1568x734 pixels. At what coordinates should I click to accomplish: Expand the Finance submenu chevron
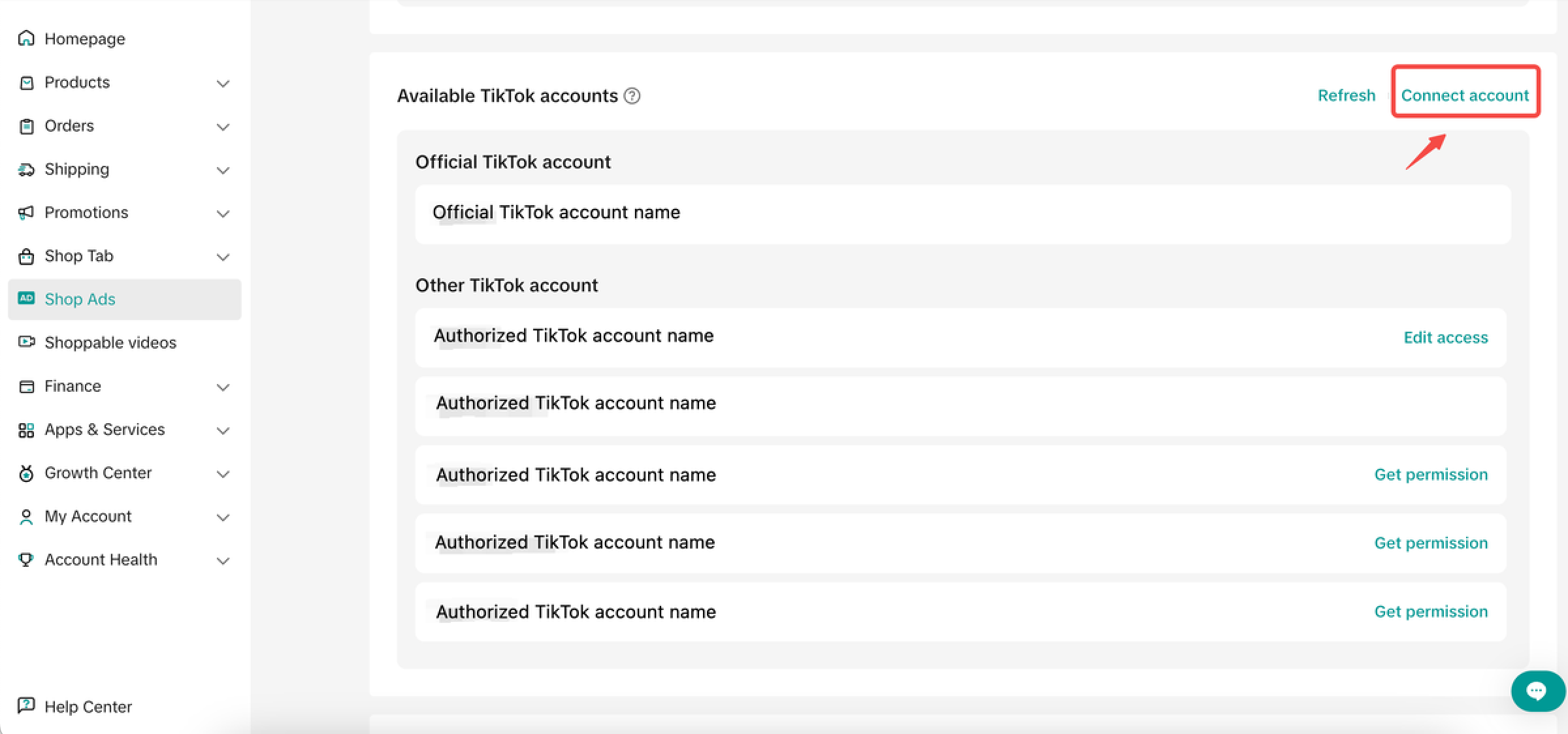tap(223, 387)
